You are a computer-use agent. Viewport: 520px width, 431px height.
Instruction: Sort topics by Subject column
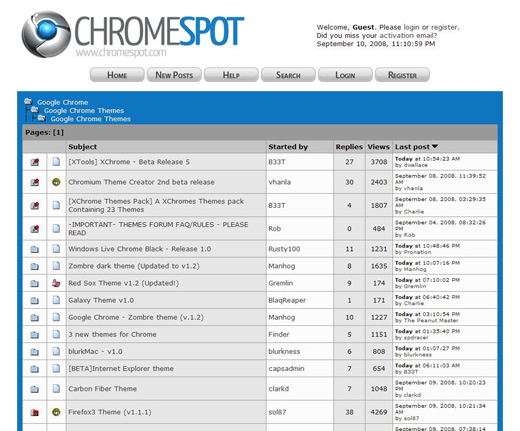point(82,147)
